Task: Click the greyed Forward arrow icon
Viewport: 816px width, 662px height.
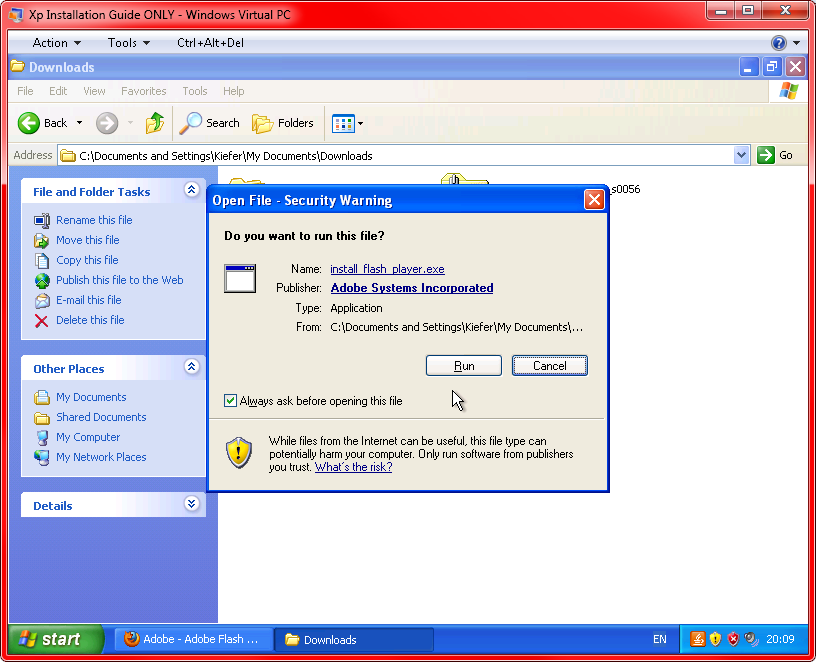Action: (x=107, y=123)
